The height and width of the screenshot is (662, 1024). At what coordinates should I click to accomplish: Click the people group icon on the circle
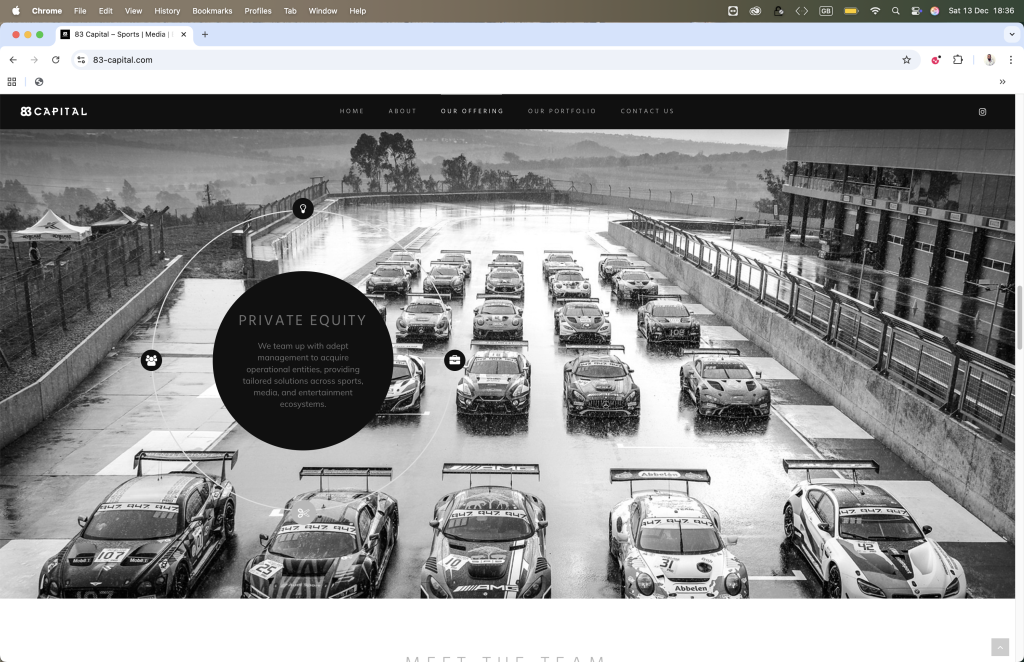click(x=151, y=360)
